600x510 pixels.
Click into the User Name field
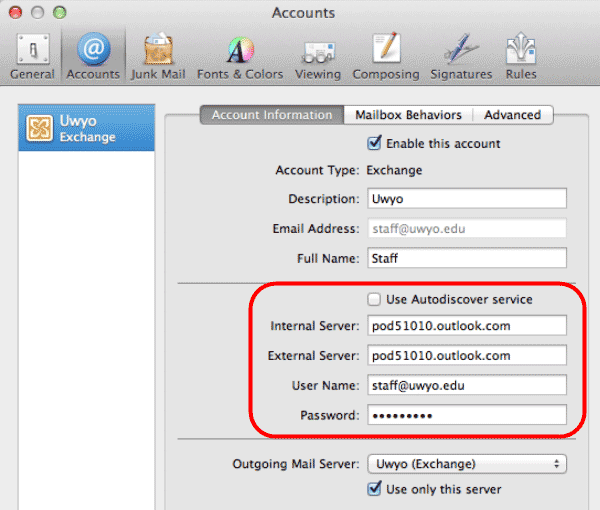click(x=467, y=385)
